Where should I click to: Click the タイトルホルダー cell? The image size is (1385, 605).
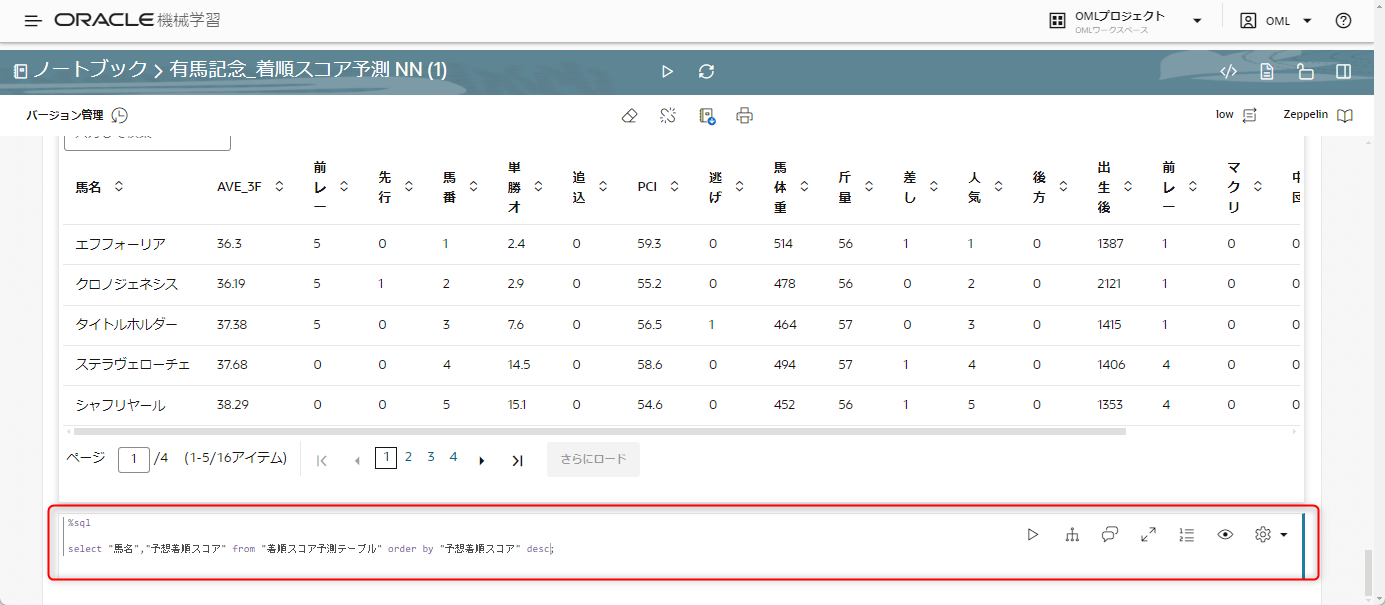pyautogui.click(x=127, y=325)
